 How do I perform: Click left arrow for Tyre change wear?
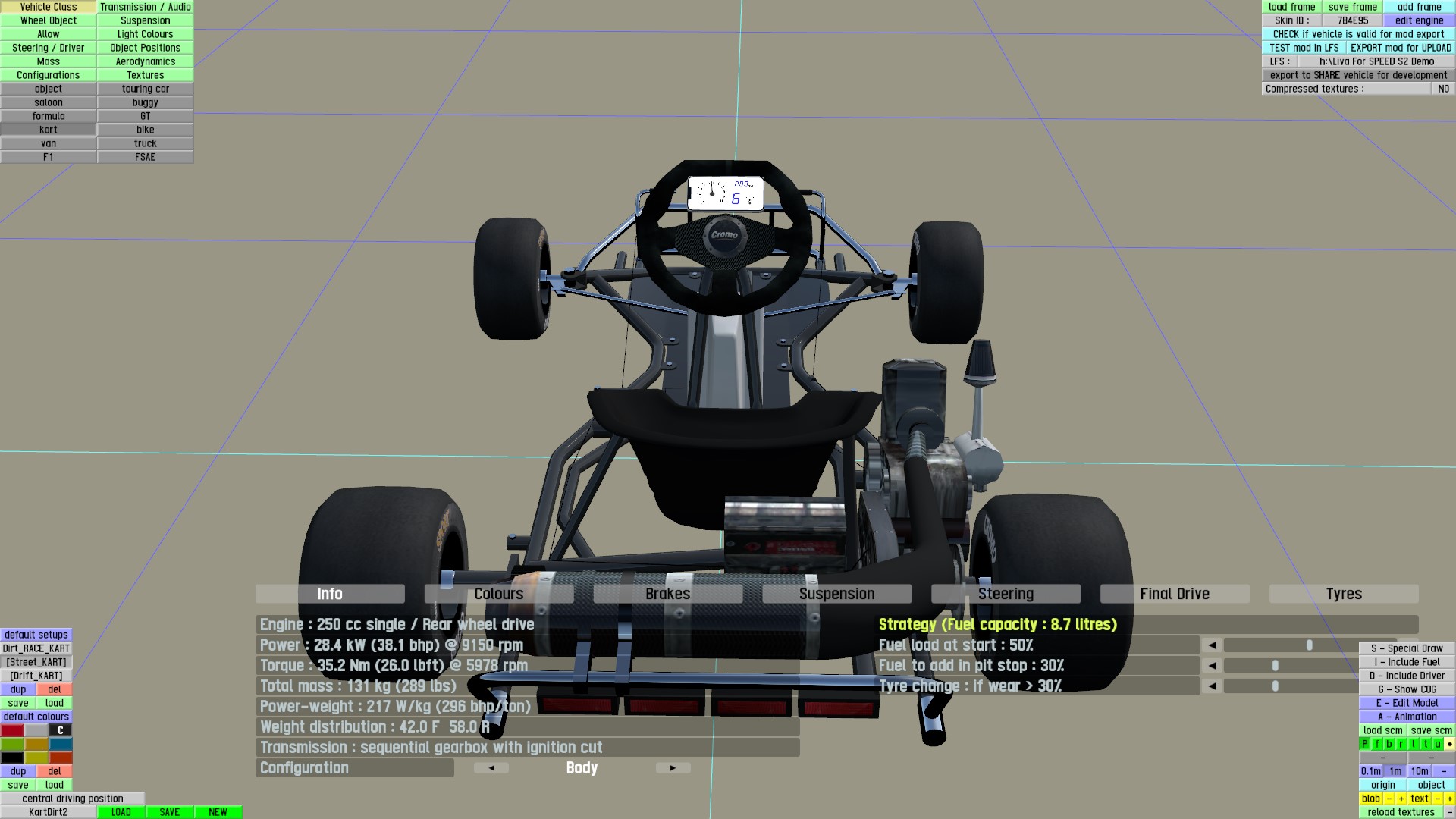(1212, 686)
